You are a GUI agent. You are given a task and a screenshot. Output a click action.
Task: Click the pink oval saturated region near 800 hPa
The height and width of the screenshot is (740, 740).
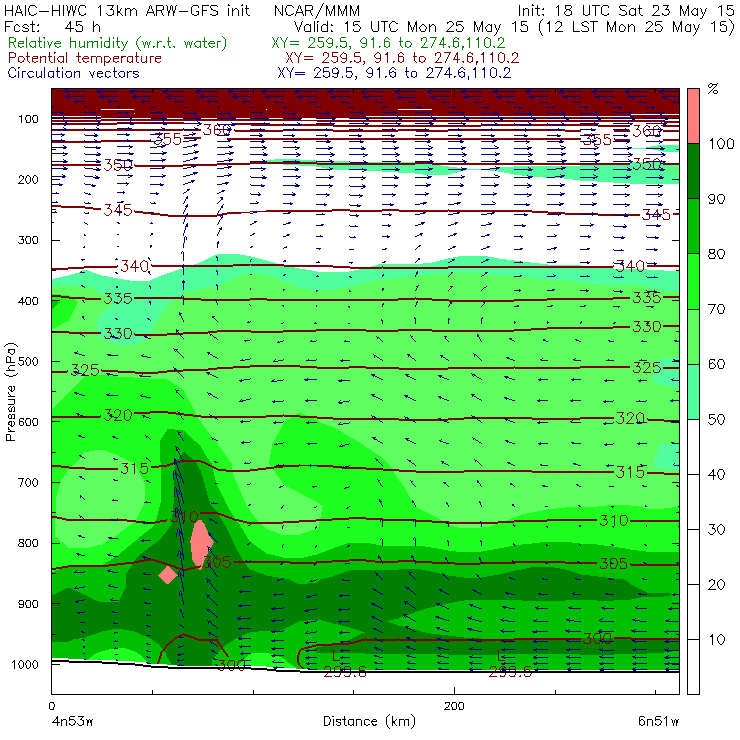point(201,544)
